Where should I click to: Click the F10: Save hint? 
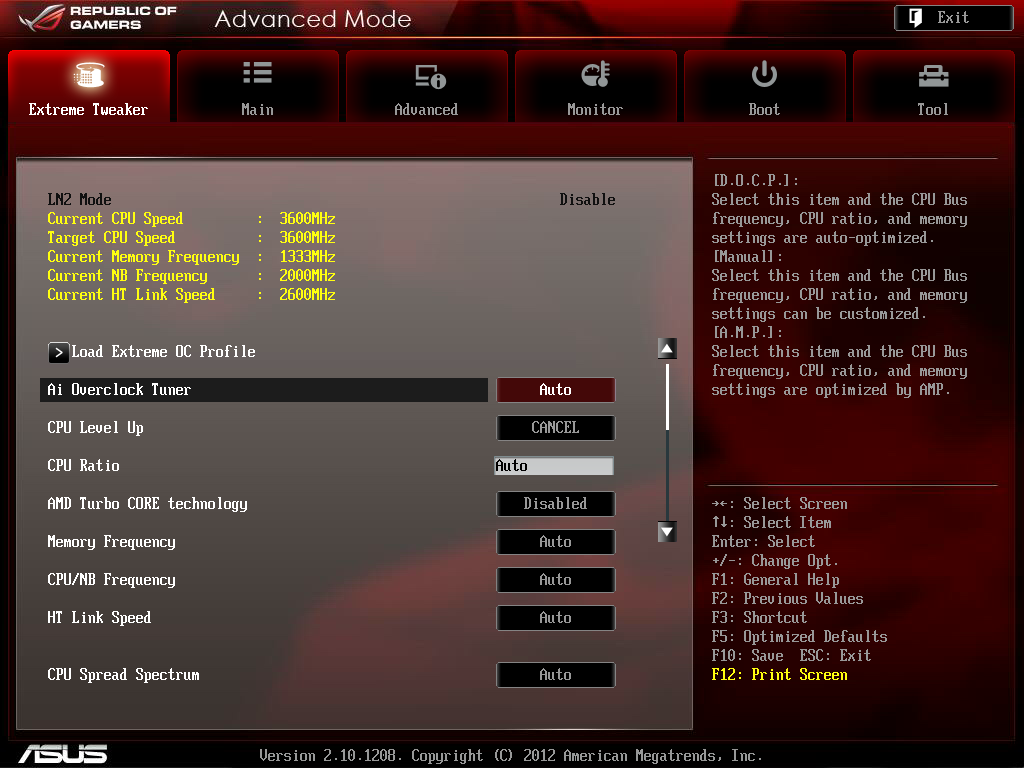click(x=747, y=656)
